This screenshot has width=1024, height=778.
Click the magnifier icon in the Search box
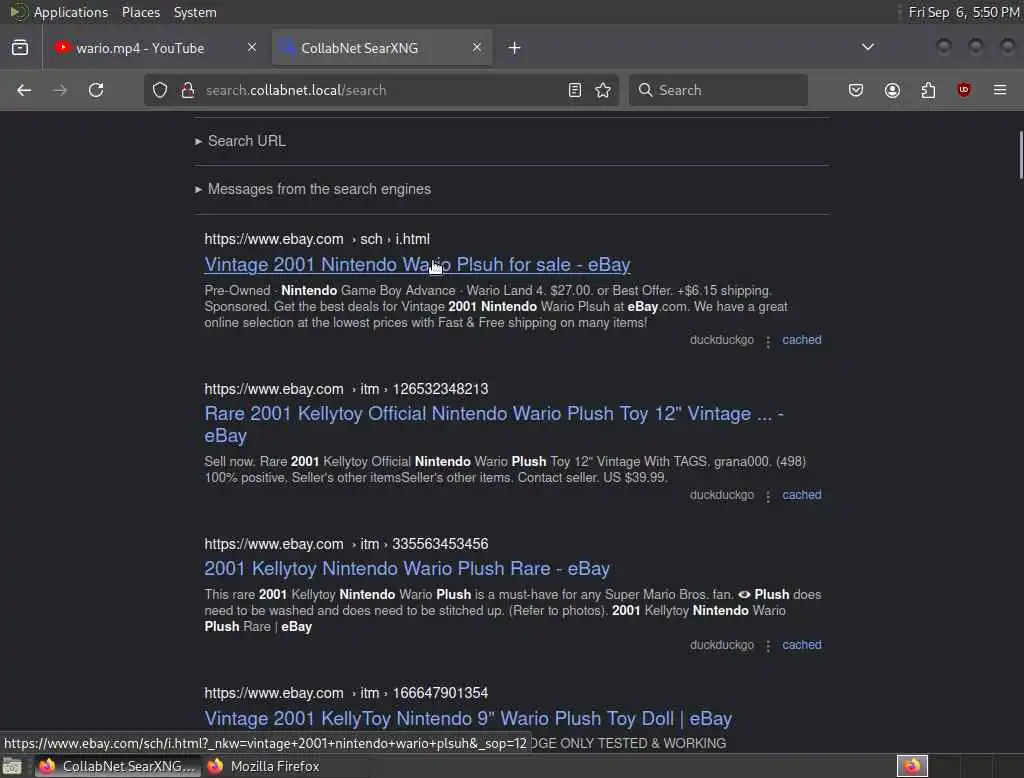[645, 90]
